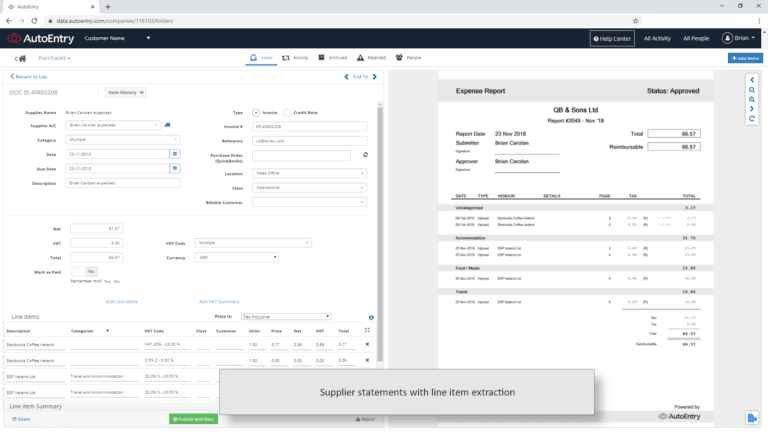Select the Credit Note radio button
Image resolution: width=768 pixels, height=432 pixels.
(x=288, y=113)
